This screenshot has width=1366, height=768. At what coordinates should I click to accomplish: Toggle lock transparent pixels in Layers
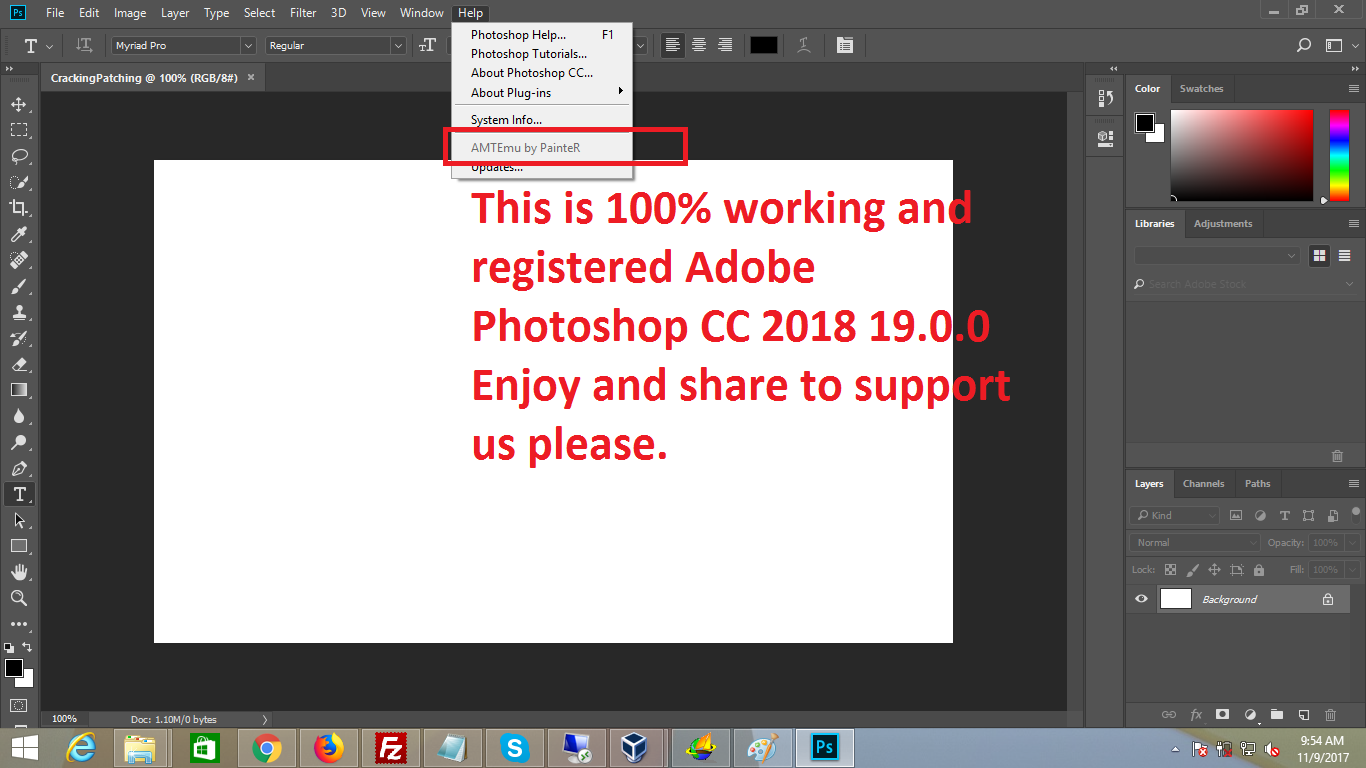point(1170,570)
